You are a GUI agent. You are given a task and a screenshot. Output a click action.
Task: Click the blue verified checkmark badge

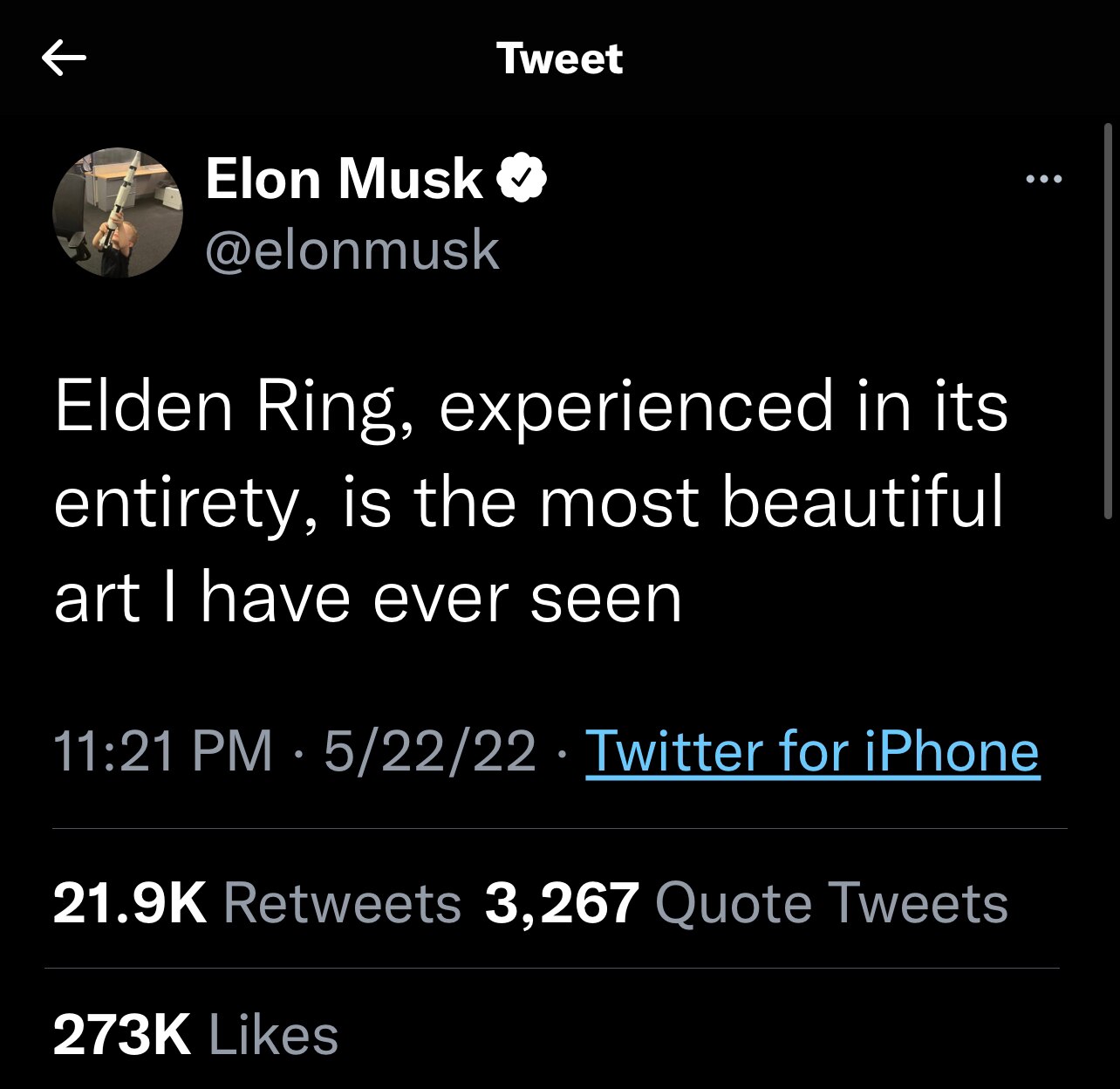pos(521,178)
